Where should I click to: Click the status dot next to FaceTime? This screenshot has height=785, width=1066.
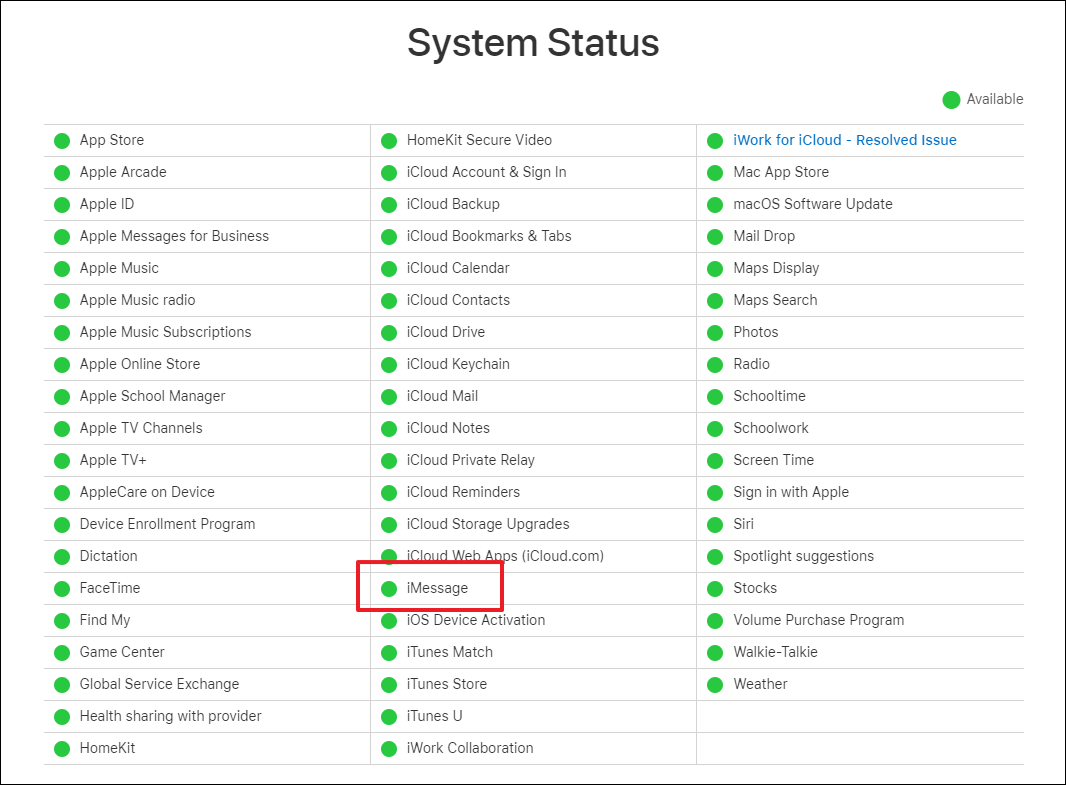point(62,589)
